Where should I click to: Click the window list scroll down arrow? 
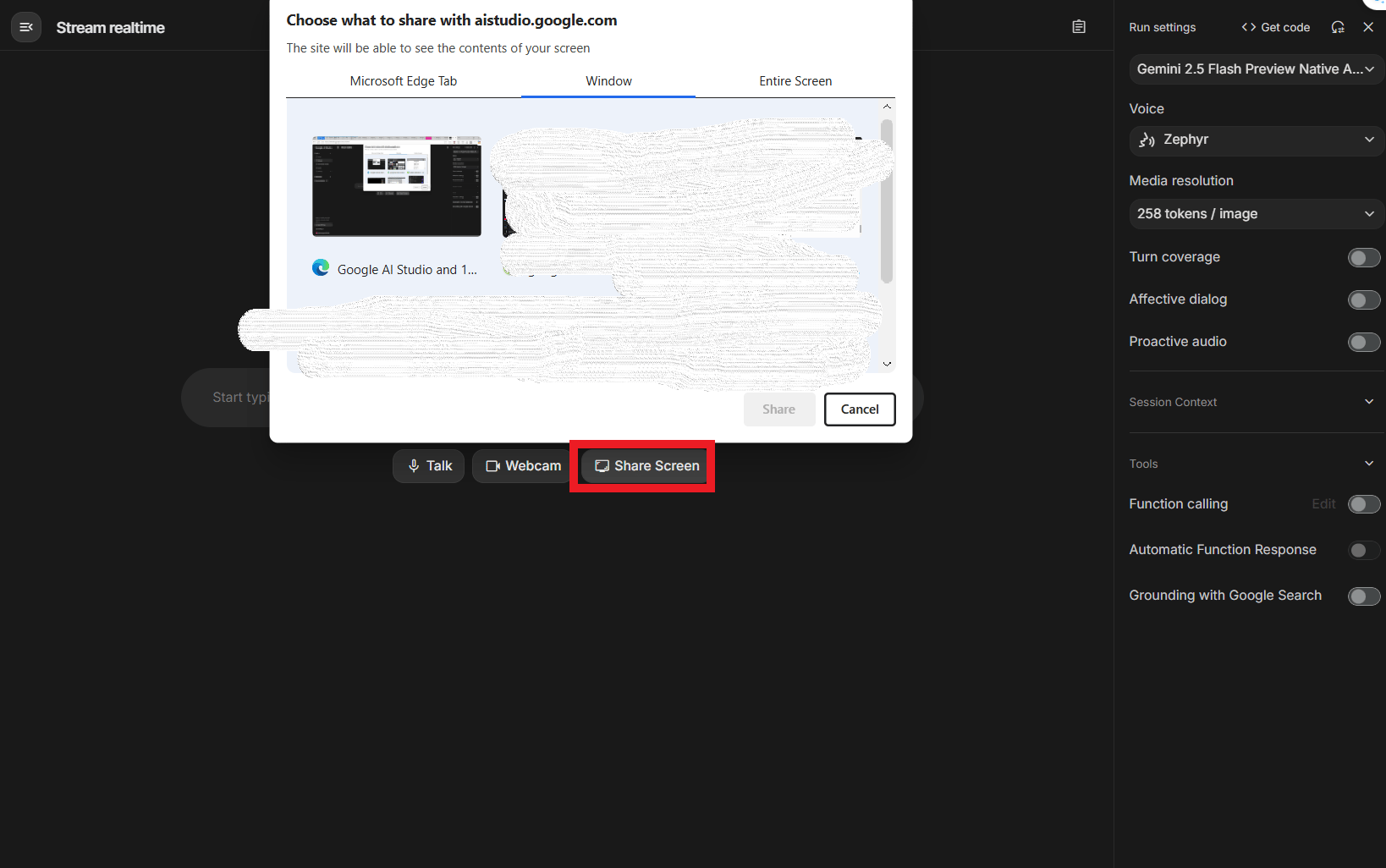tap(887, 364)
